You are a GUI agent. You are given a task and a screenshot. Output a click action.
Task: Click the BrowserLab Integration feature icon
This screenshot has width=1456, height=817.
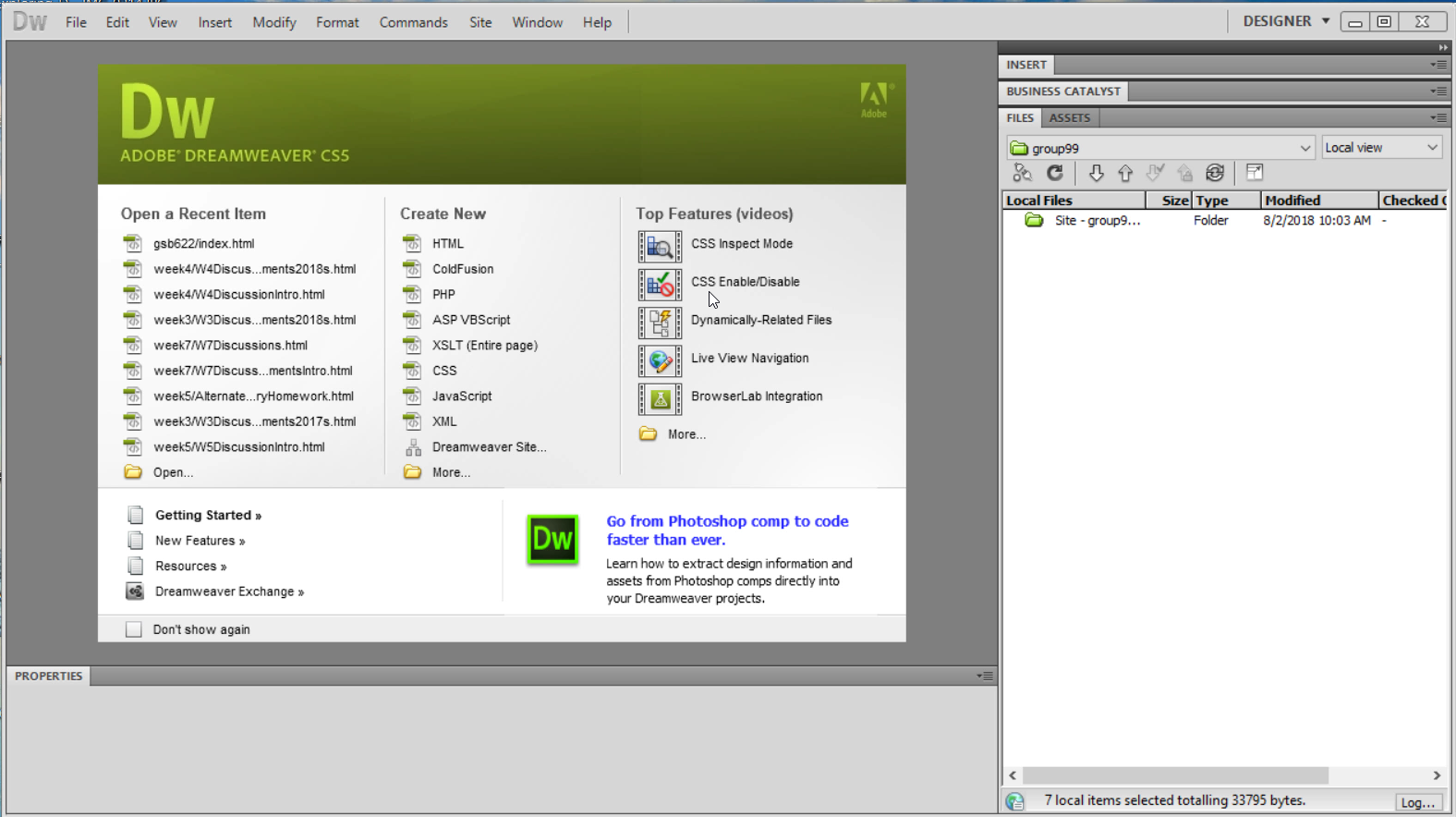click(x=660, y=398)
